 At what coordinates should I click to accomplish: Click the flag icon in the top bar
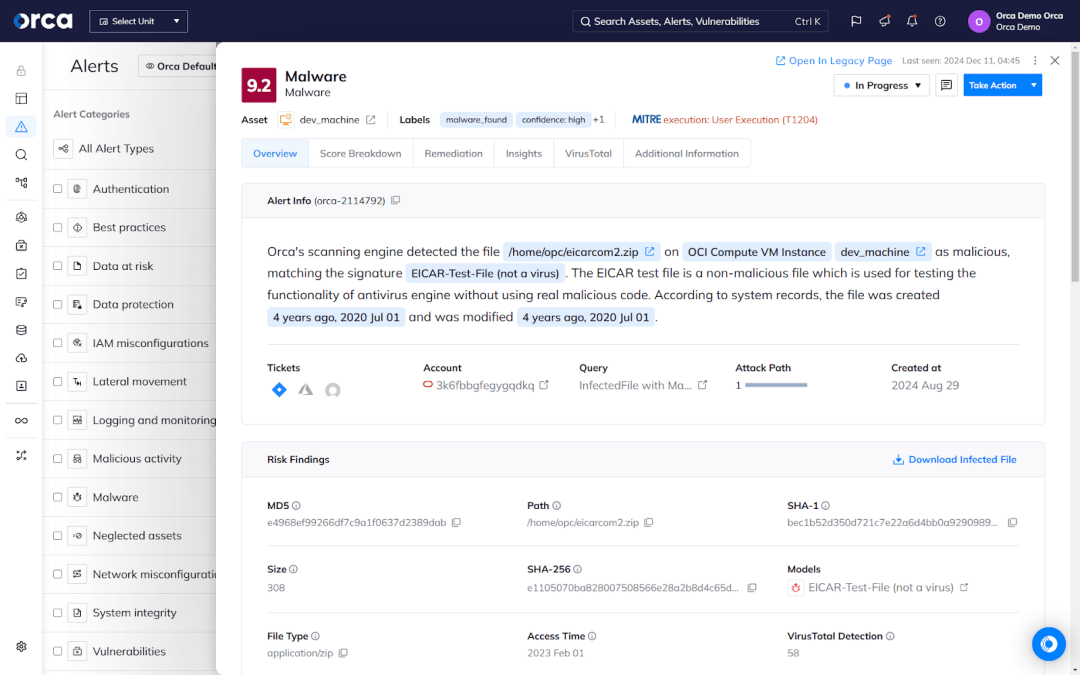click(856, 21)
